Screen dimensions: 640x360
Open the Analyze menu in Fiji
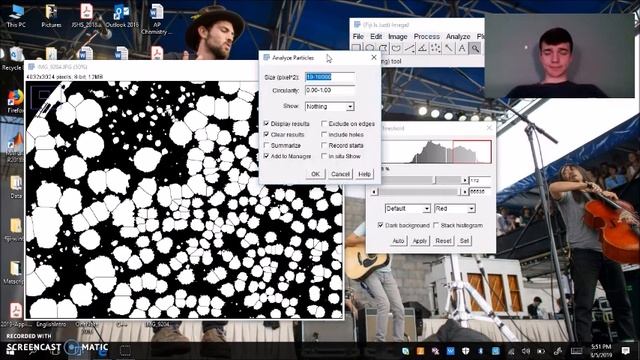[x=458, y=36]
